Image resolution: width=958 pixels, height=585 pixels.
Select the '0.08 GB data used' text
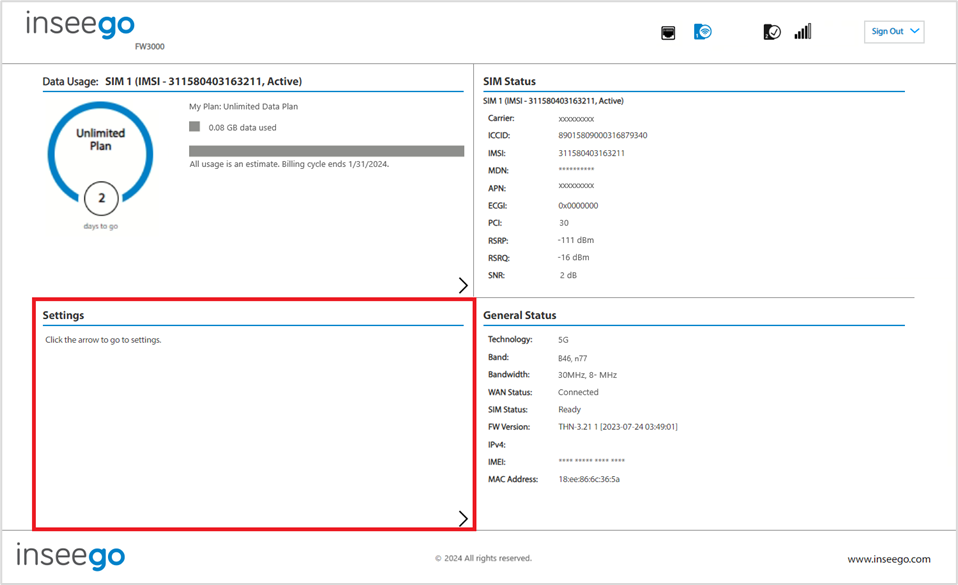click(242, 128)
